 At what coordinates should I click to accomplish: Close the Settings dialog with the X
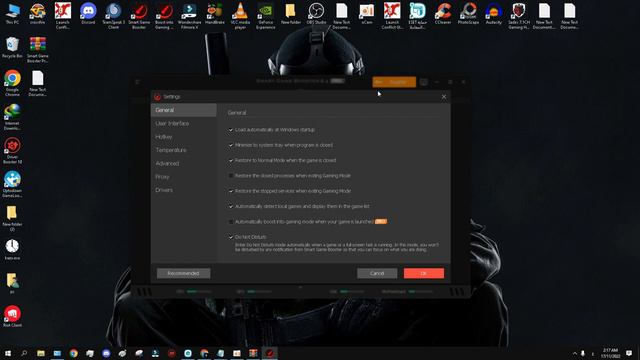point(444,97)
